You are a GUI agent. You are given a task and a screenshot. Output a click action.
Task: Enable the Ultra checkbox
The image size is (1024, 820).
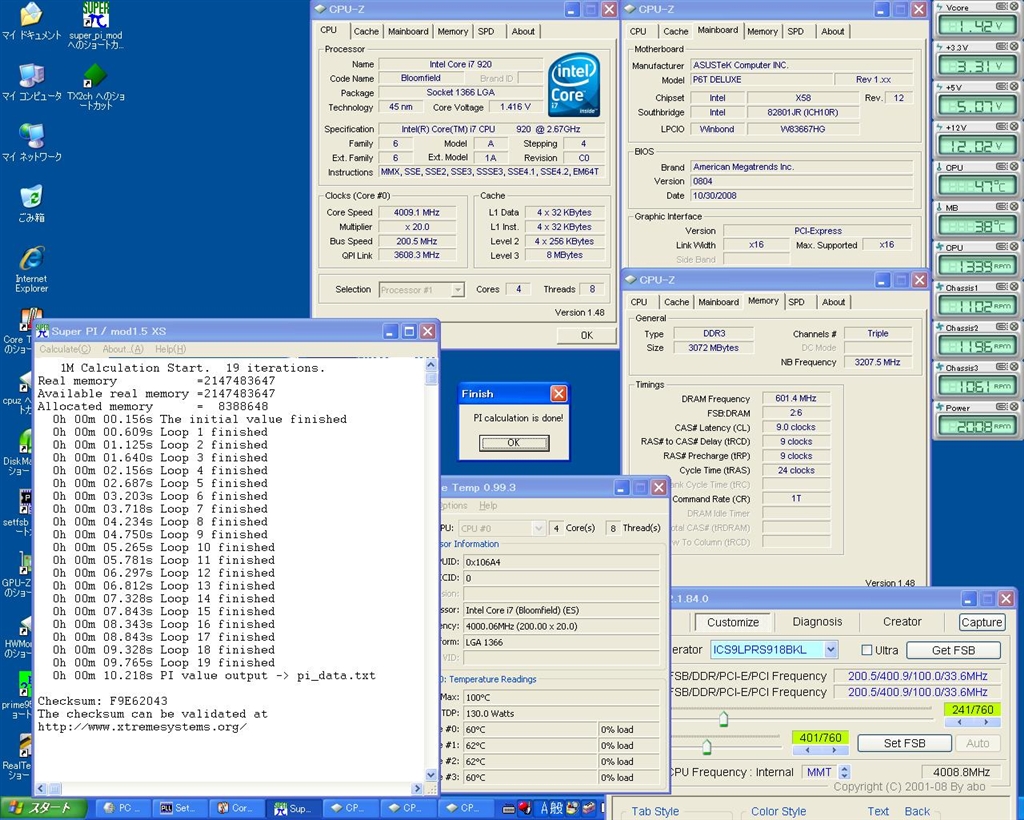[x=867, y=650]
